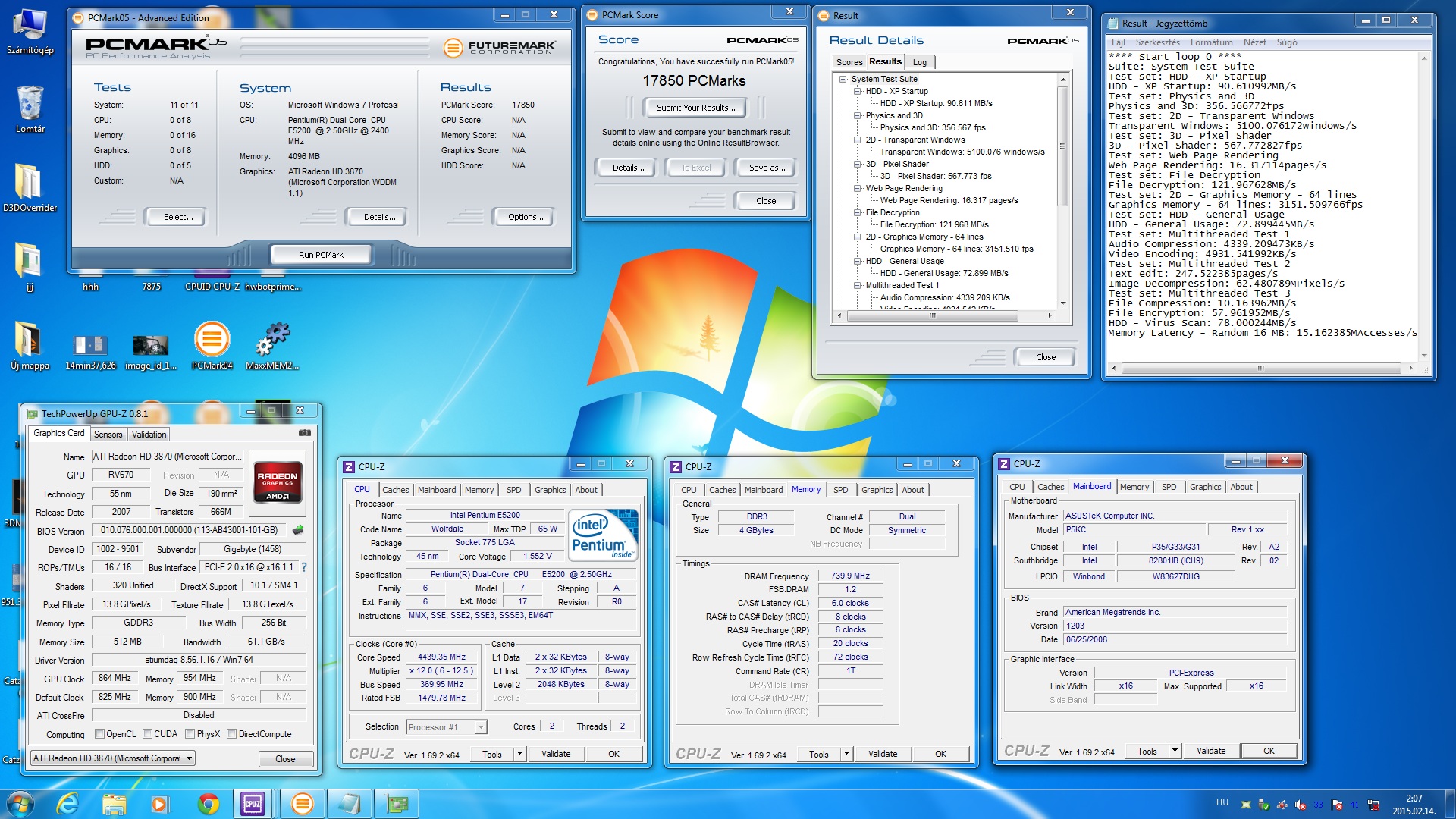The width and height of the screenshot is (1456, 819).
Task: Toggle CUDA checkbox in GPU-Z
Action: click(x=148, y=734)
